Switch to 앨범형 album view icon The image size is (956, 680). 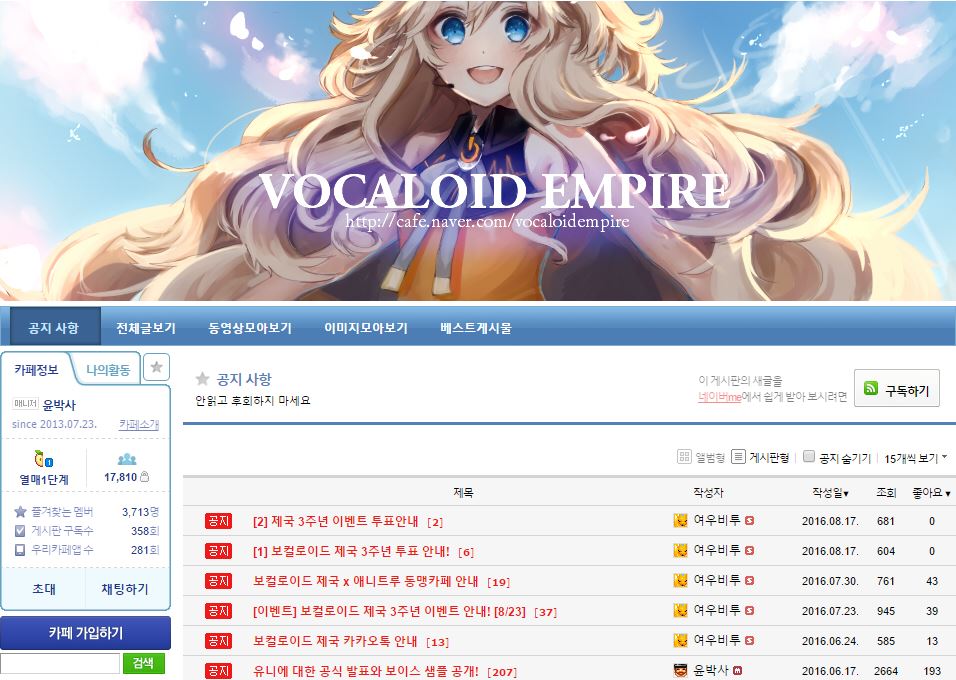(x=684, y=457)
